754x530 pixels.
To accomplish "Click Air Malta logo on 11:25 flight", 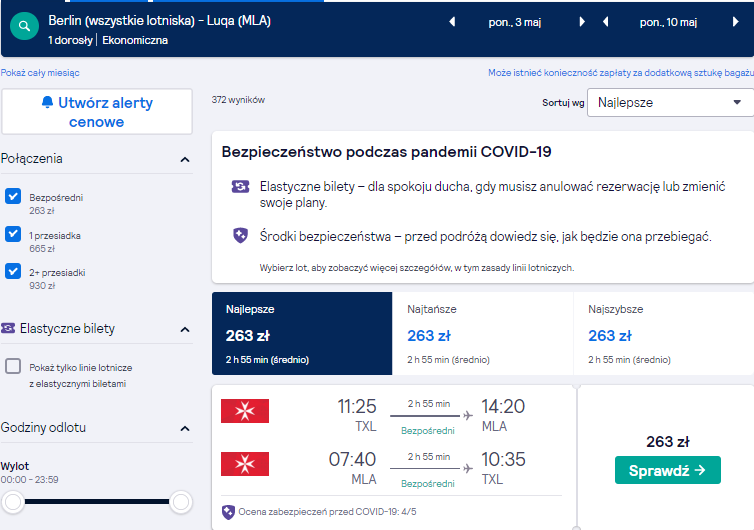I will (x=245, y=411).
